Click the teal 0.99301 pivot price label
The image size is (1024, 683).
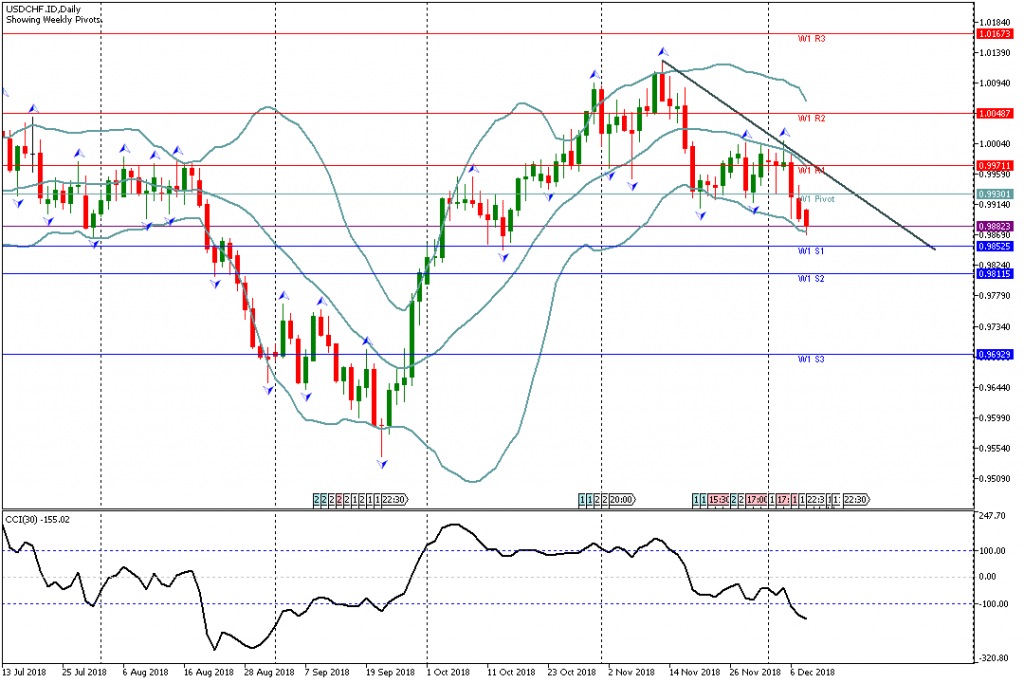coord(995,194)
